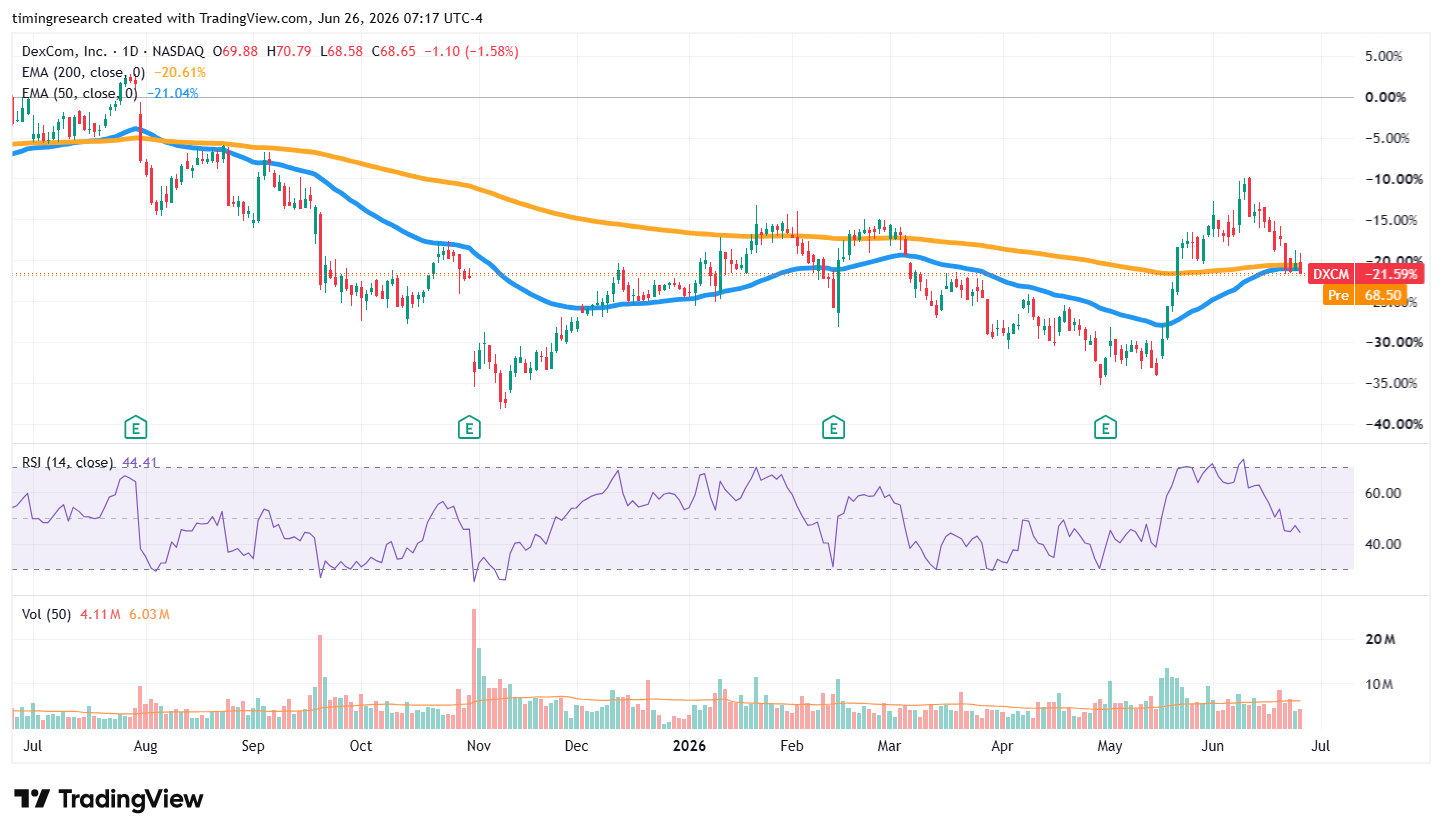Click the 'DexCom, Inc. · 1D · NASDAQ' title
This screenshot has height=835, width=1442.
click(x=113, y=51)
